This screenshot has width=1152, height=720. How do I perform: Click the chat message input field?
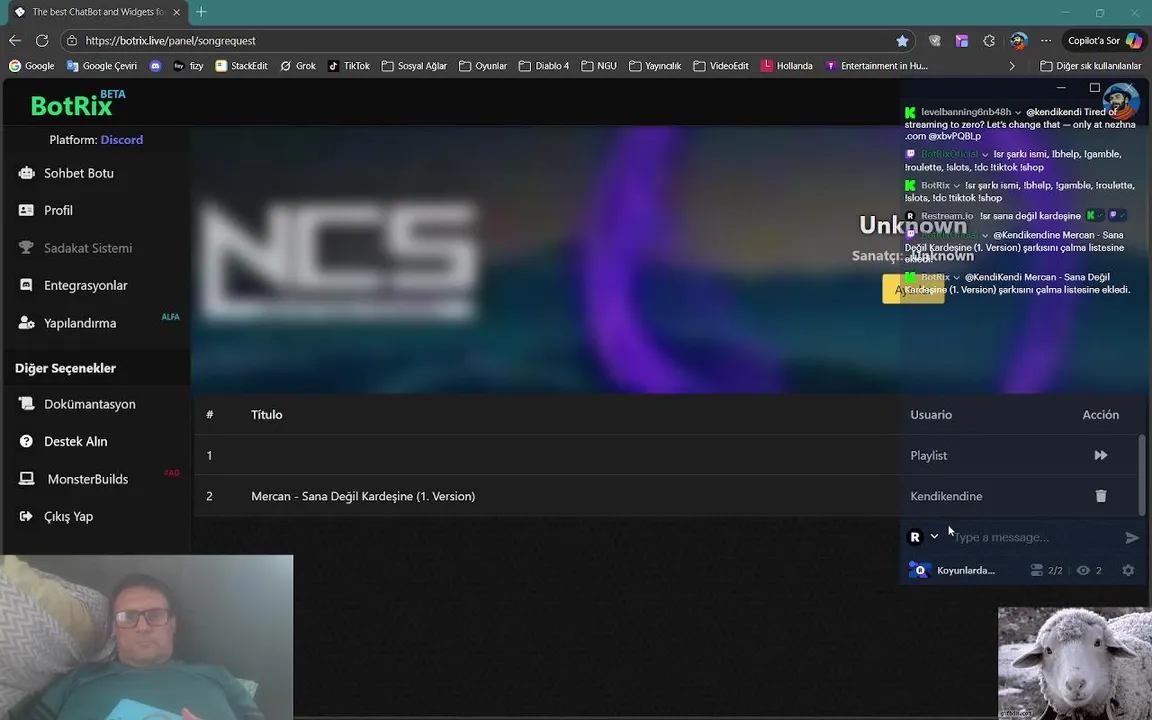(x=1034, y=537)
